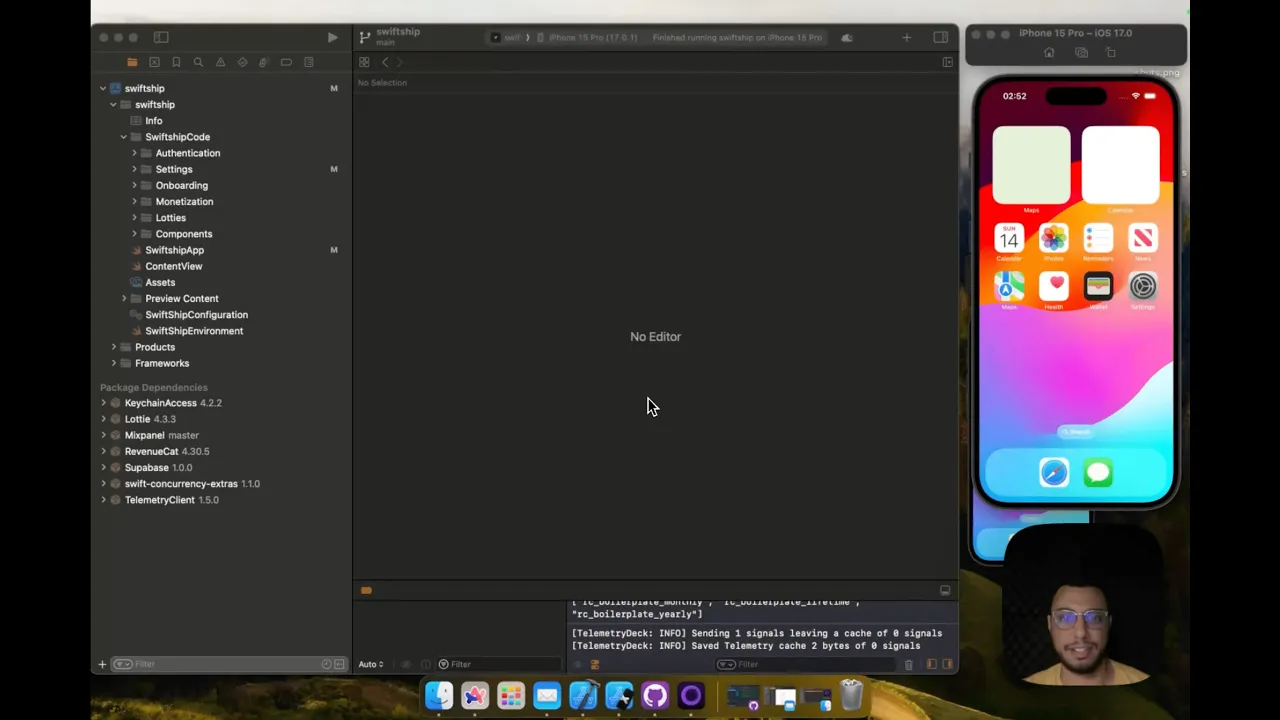The width and height of the screenshot is (1280, 720).
Task: Hide the debug area toggle
Action: [x=945, y=590]
